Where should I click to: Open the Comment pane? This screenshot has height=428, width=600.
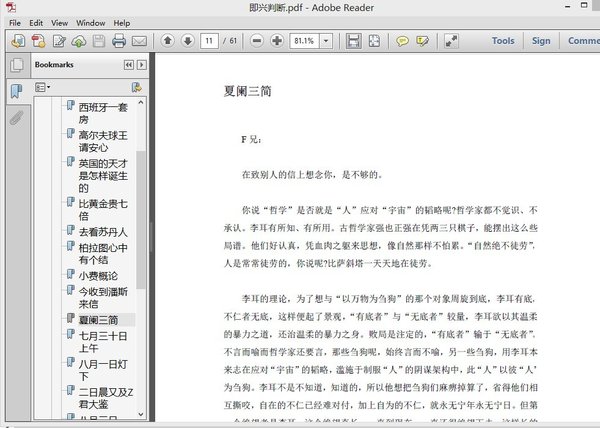584,41
